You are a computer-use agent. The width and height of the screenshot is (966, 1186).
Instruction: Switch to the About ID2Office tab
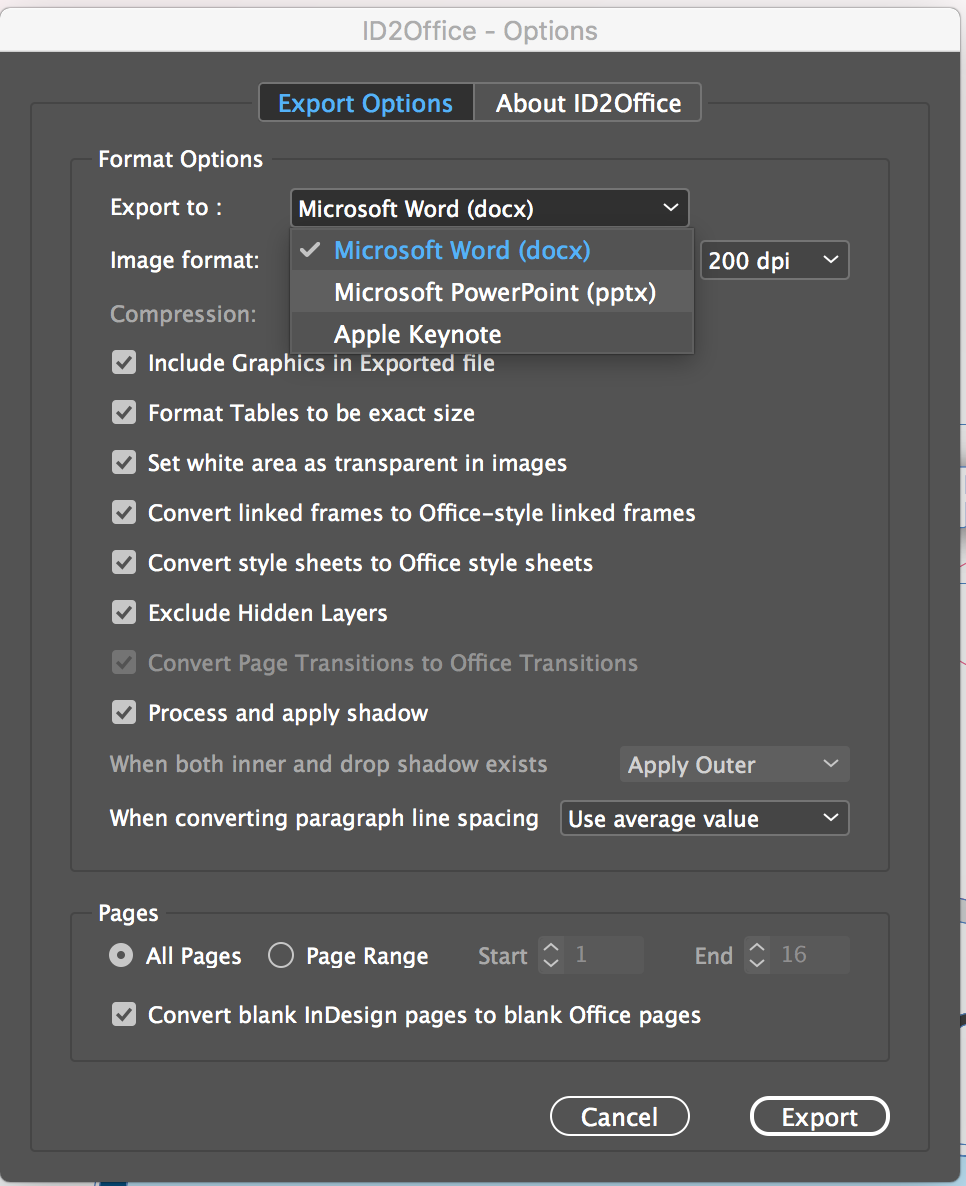point(588,103)
